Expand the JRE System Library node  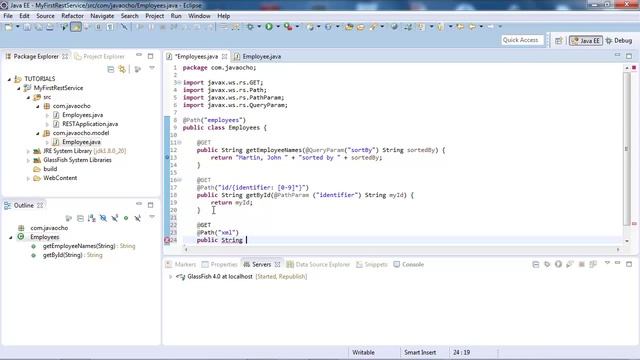tap(28, 151)
